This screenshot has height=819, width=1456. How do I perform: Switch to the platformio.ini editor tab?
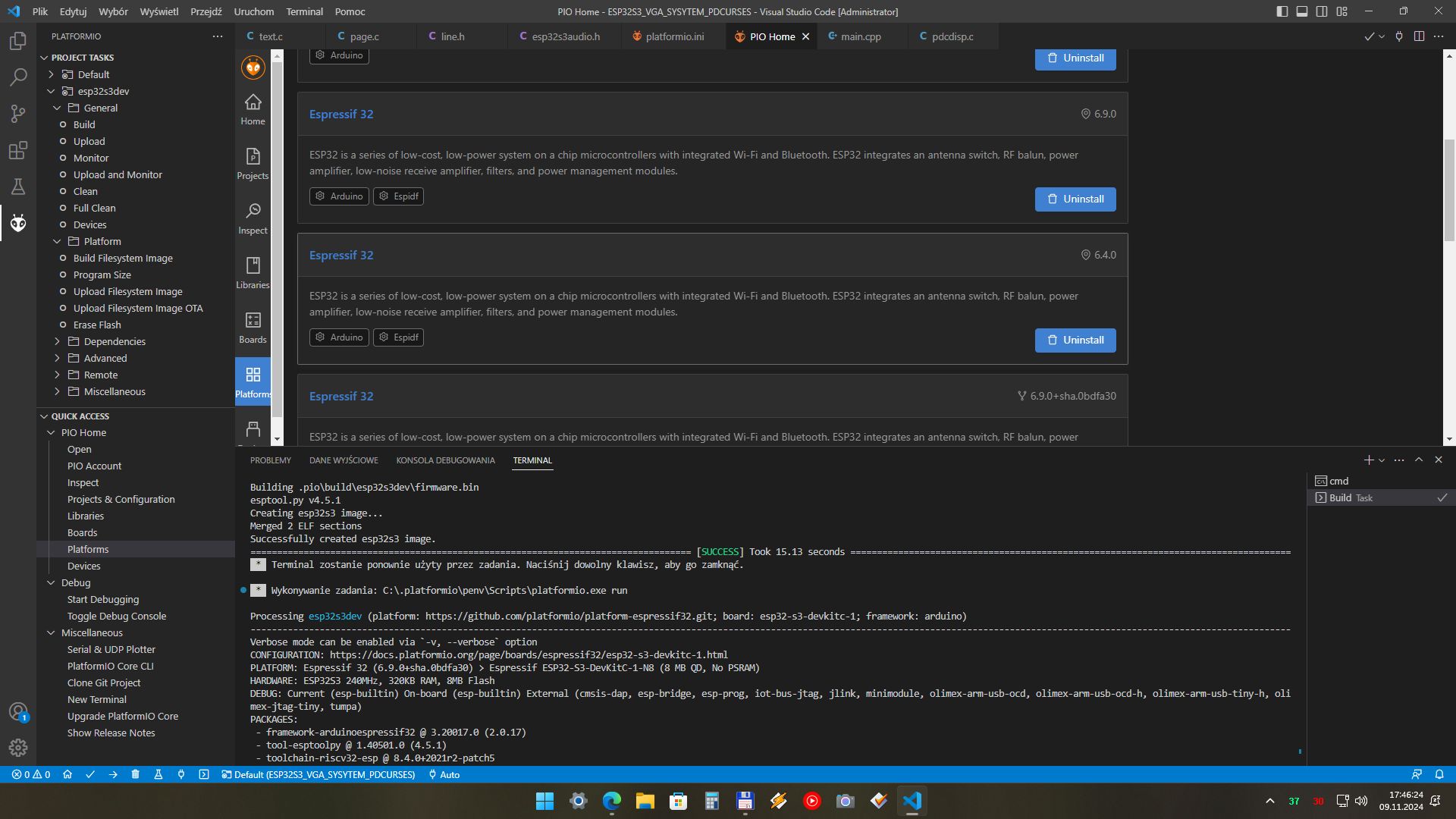coord(673,36)
